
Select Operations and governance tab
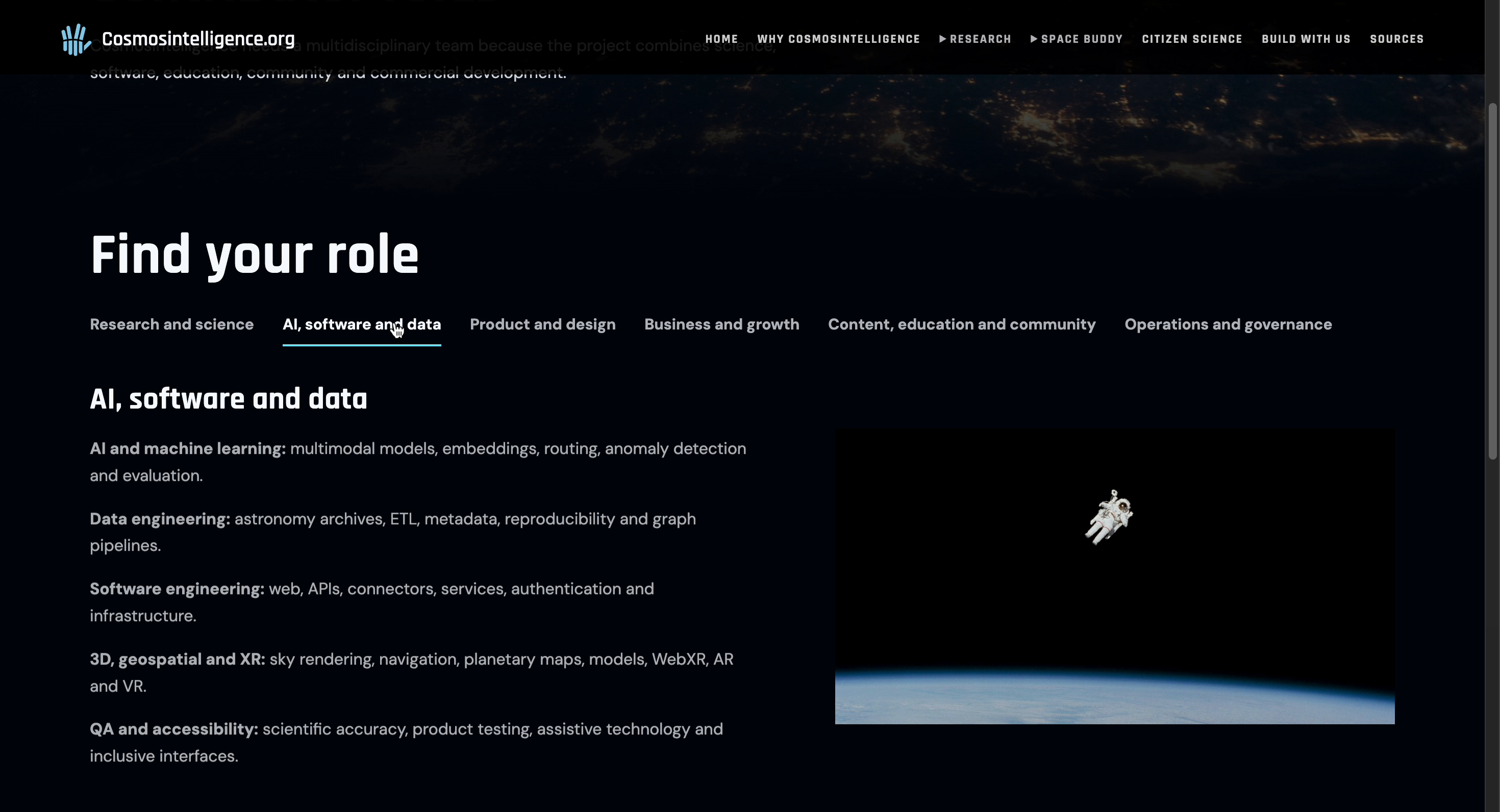click(x=1228, y=324)
